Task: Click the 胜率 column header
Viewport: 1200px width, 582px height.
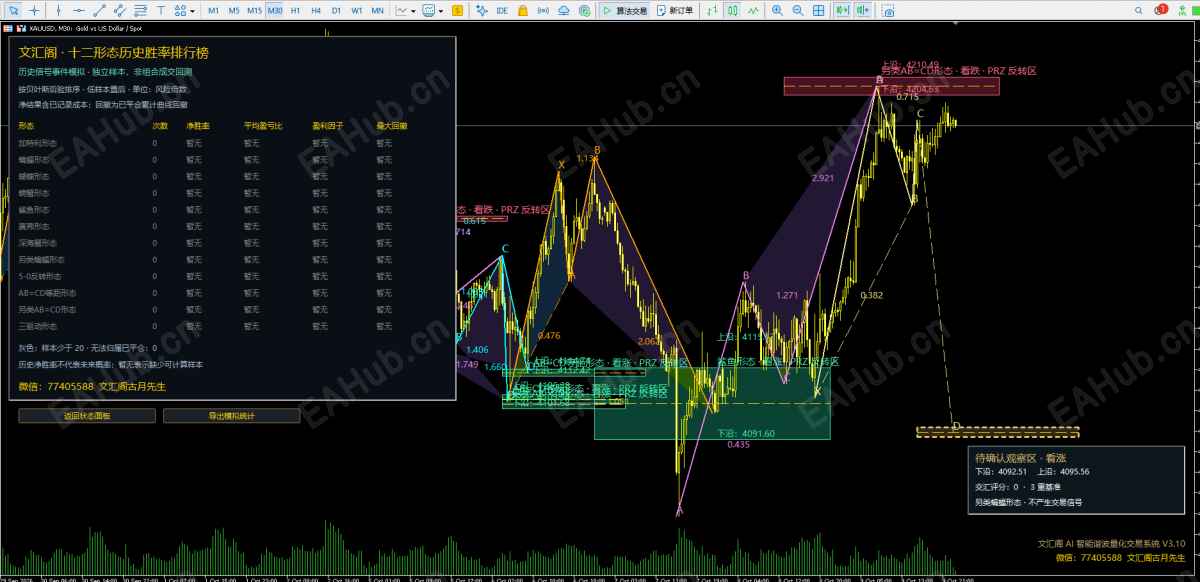Action: click(x=197, y=126)
